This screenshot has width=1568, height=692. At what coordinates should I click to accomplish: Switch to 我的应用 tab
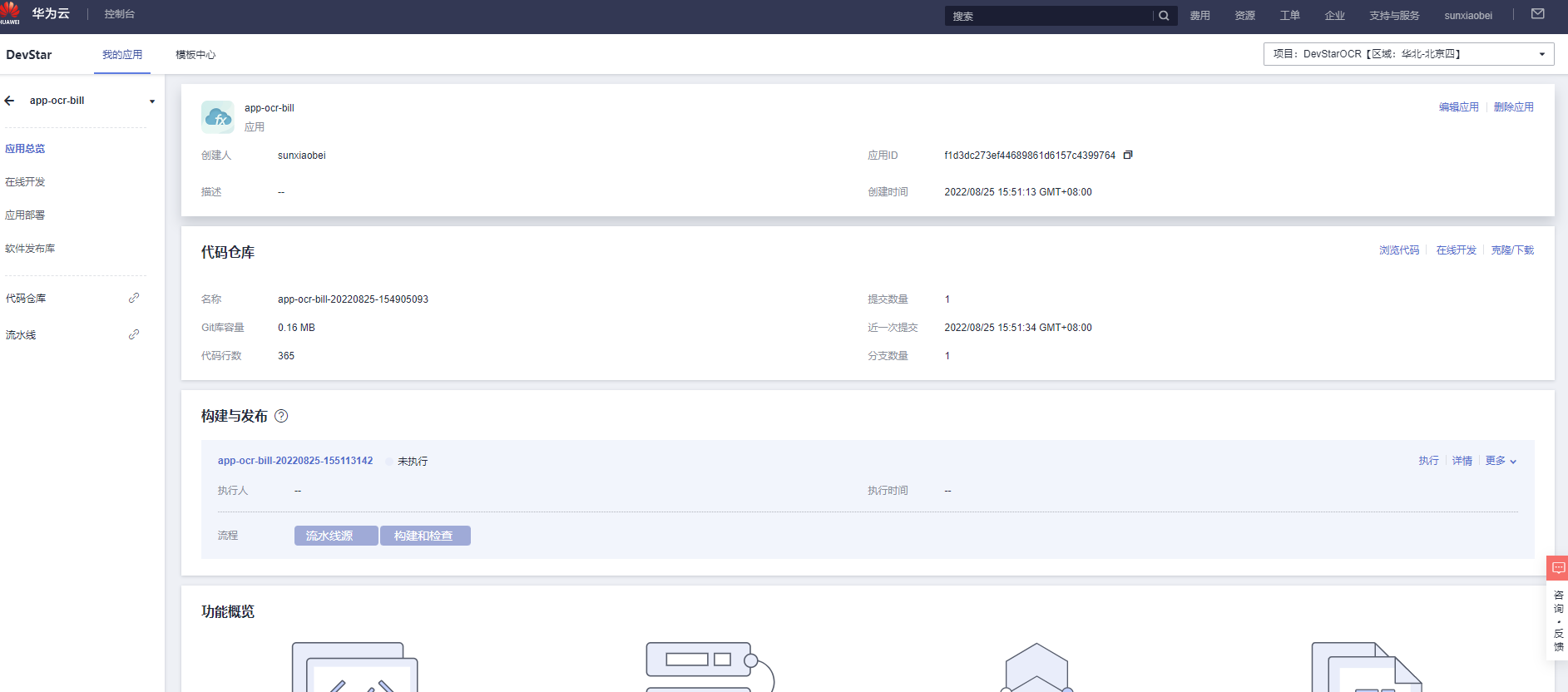(x=122, y=55)
